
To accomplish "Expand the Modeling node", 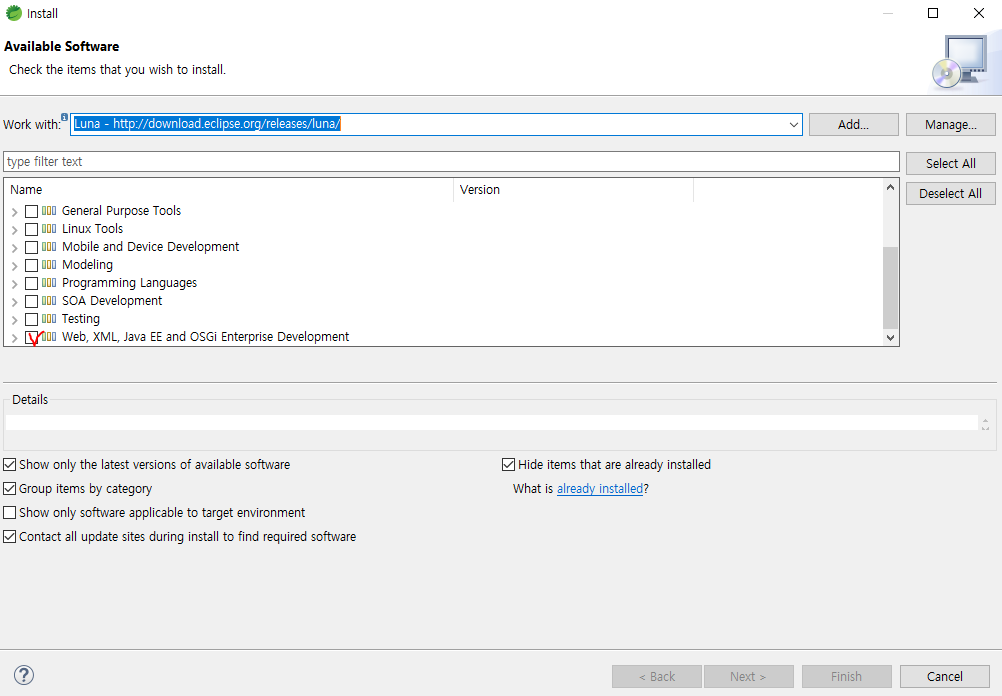I will [x=15, y=265].
